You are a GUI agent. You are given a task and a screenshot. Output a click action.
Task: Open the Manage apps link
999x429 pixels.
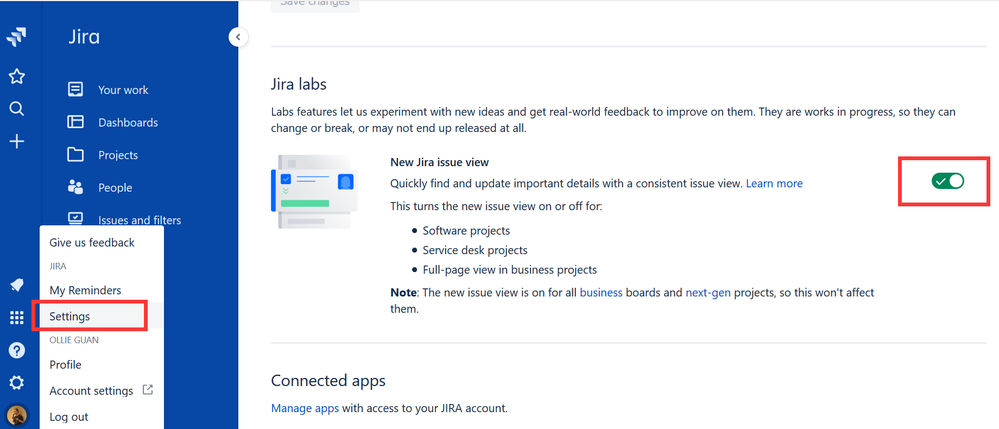[305, 408]
